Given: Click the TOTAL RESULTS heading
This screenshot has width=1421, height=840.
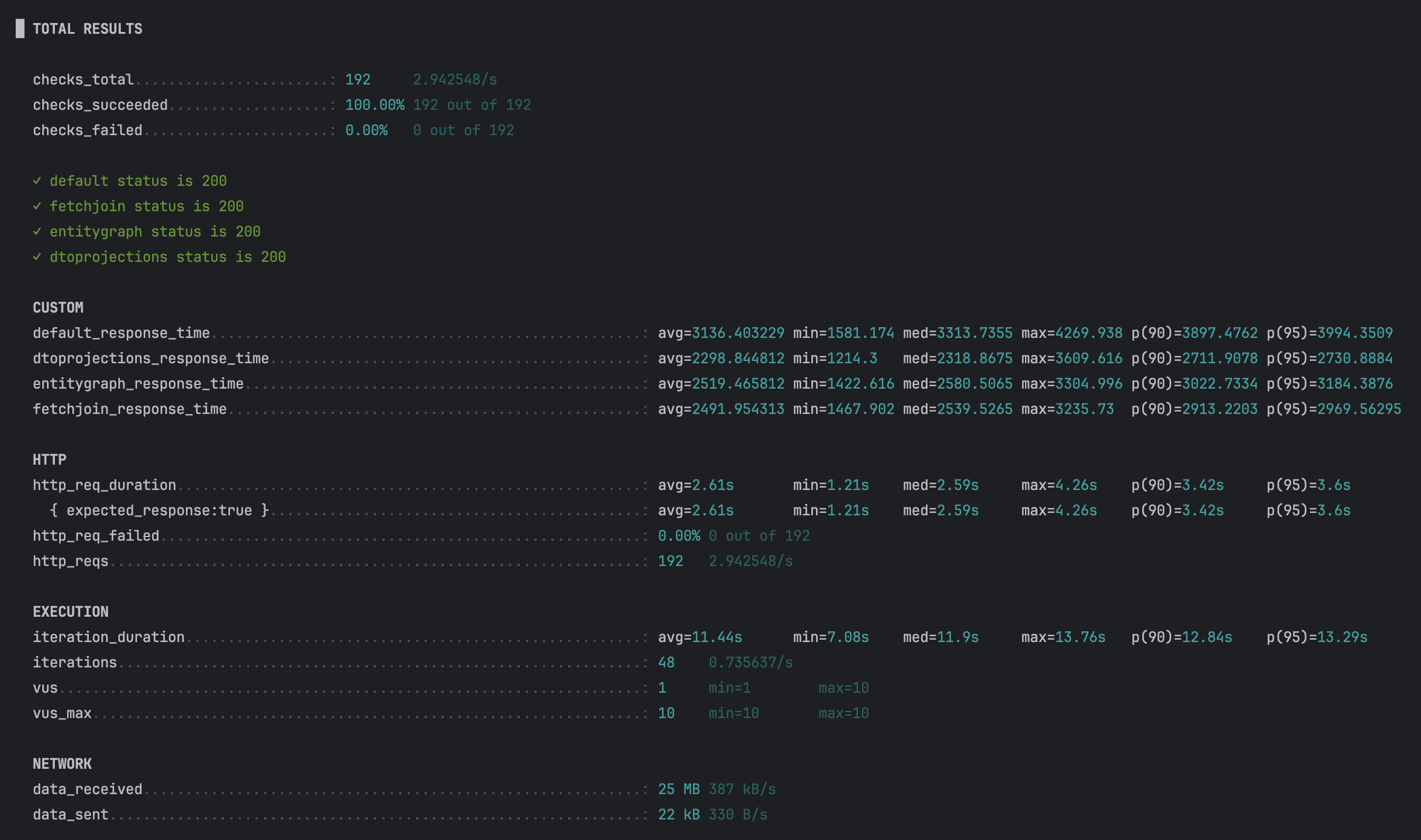Looking at the screenshot, I should click(x=88, y=29).
